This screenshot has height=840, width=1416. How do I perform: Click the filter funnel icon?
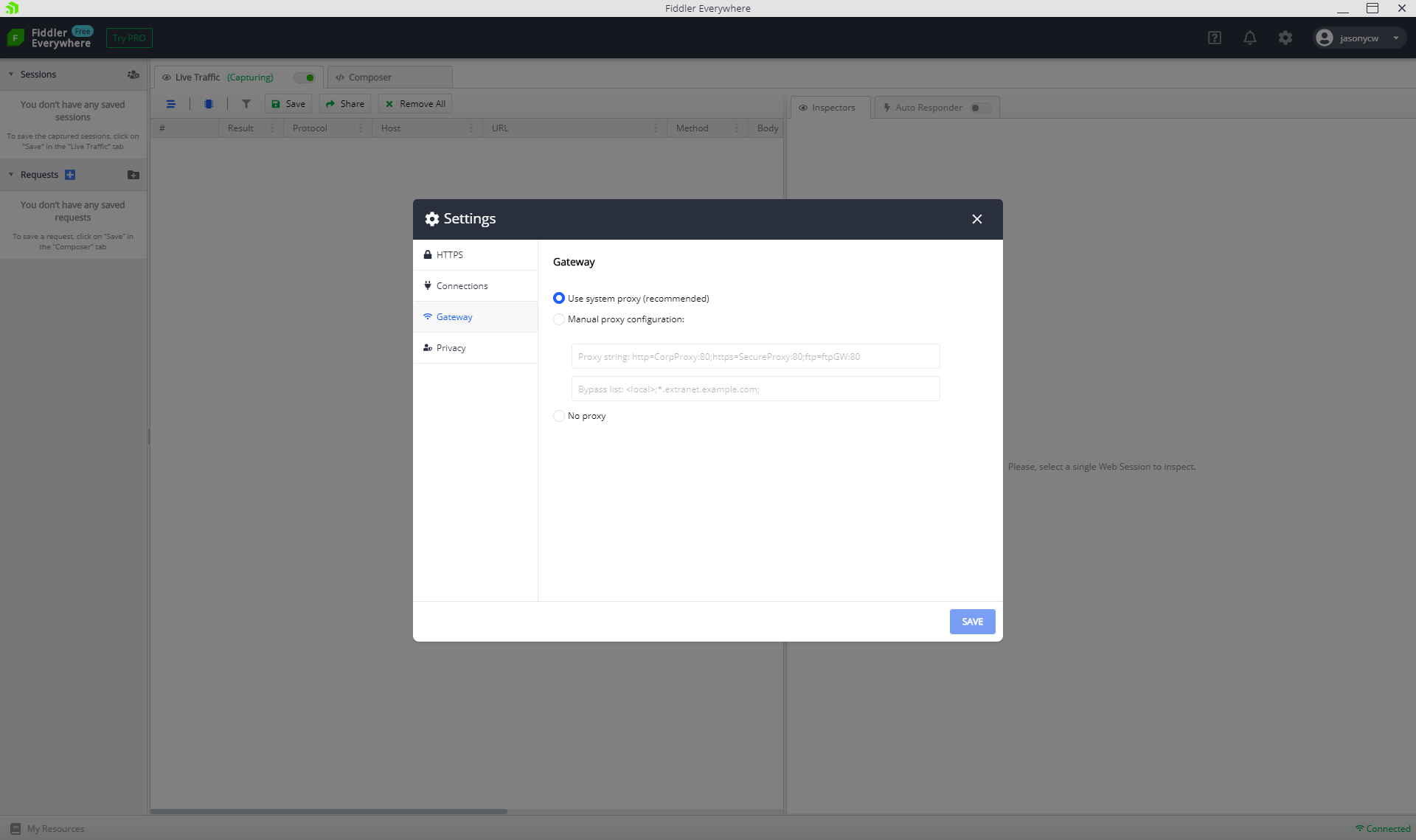tap(246, 104)
